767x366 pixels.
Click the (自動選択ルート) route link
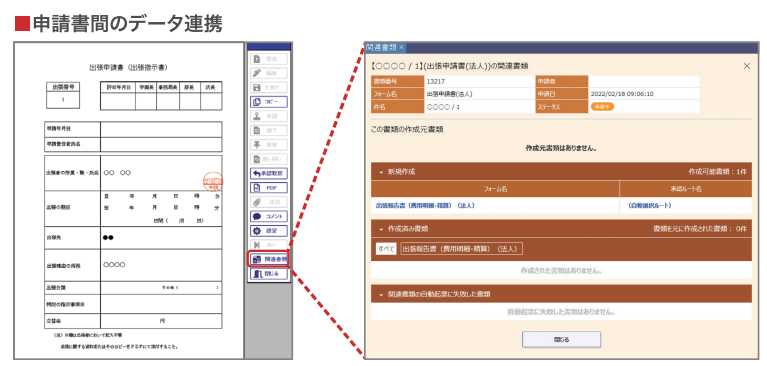[x=649, y=206]
